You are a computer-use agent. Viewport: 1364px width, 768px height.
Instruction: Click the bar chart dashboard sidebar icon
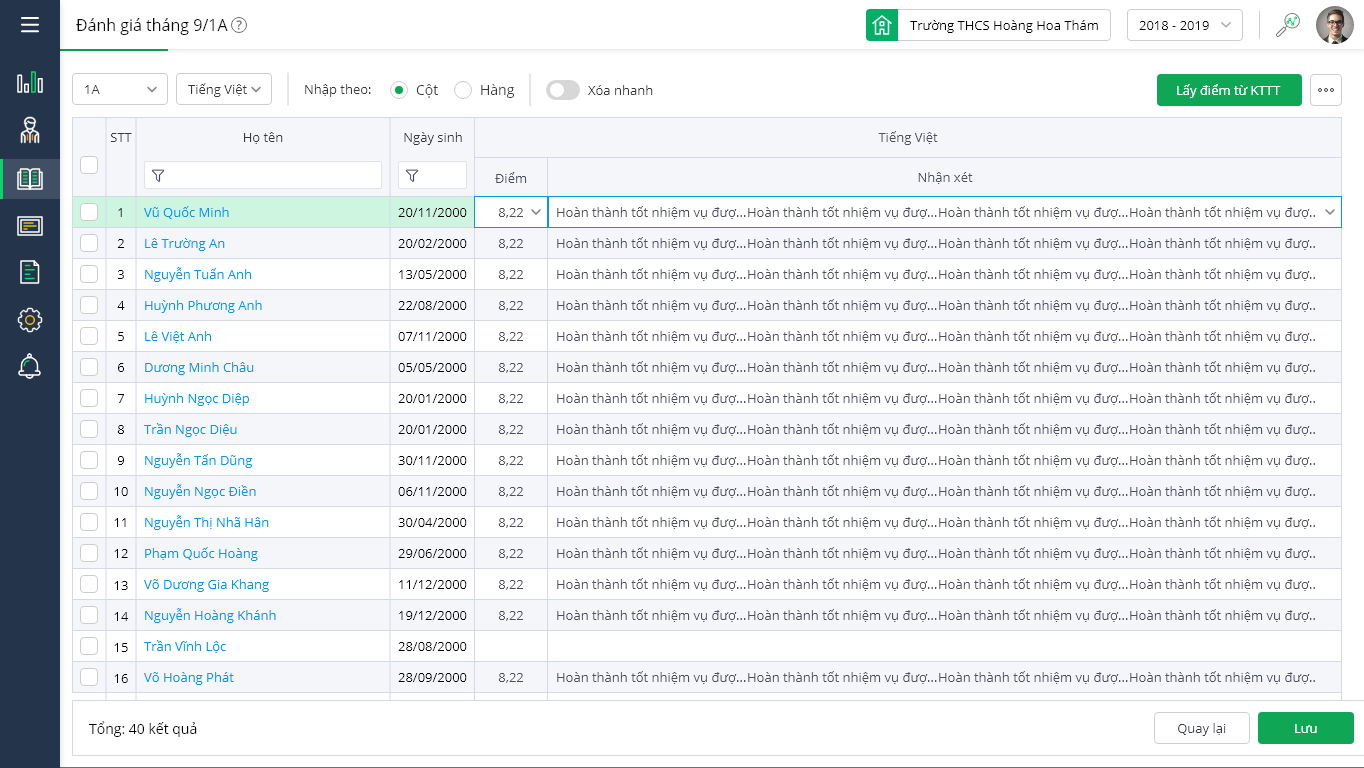coord(30,82)
